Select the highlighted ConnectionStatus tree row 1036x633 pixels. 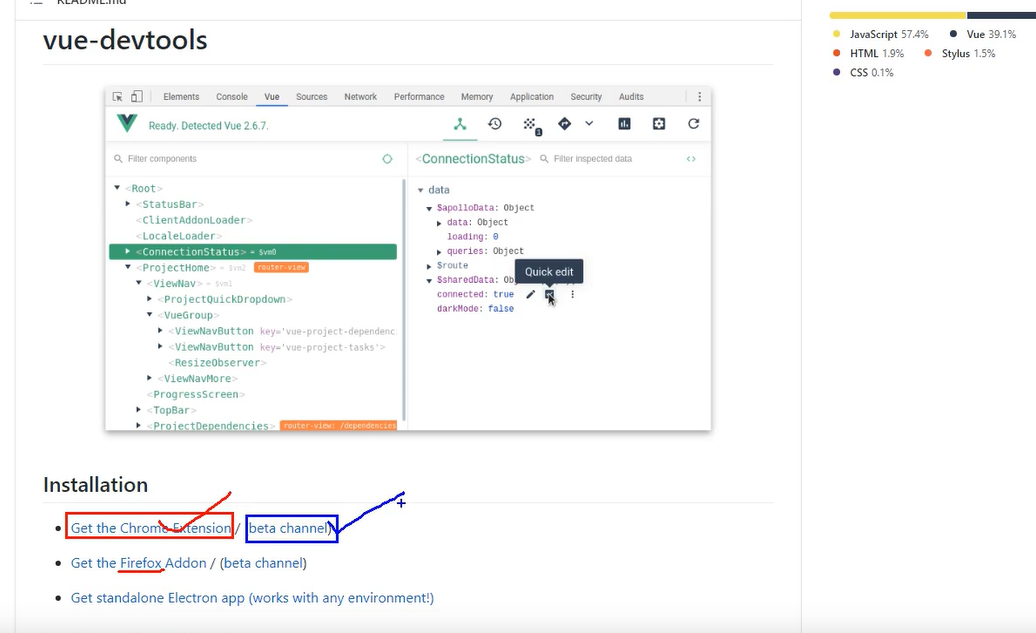tap(253, 252)
